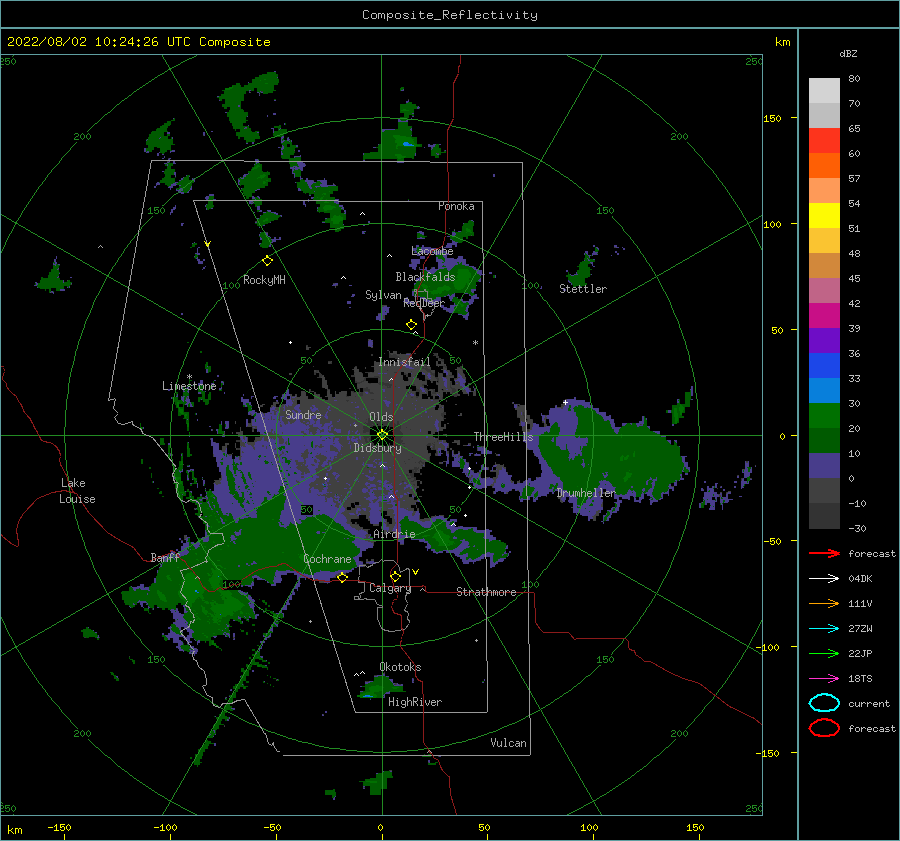Screen dimensions: 900x841
Task: Pick the purple 39–36 dBZ swatch
Action: coord(824,340)
